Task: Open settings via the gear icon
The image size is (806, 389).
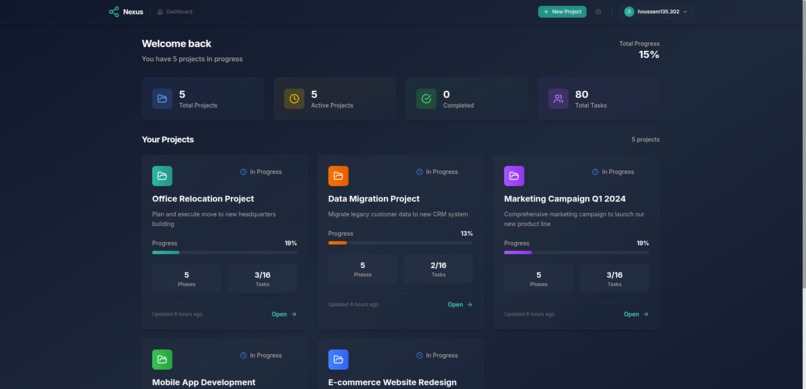Action: click(598, 12)
